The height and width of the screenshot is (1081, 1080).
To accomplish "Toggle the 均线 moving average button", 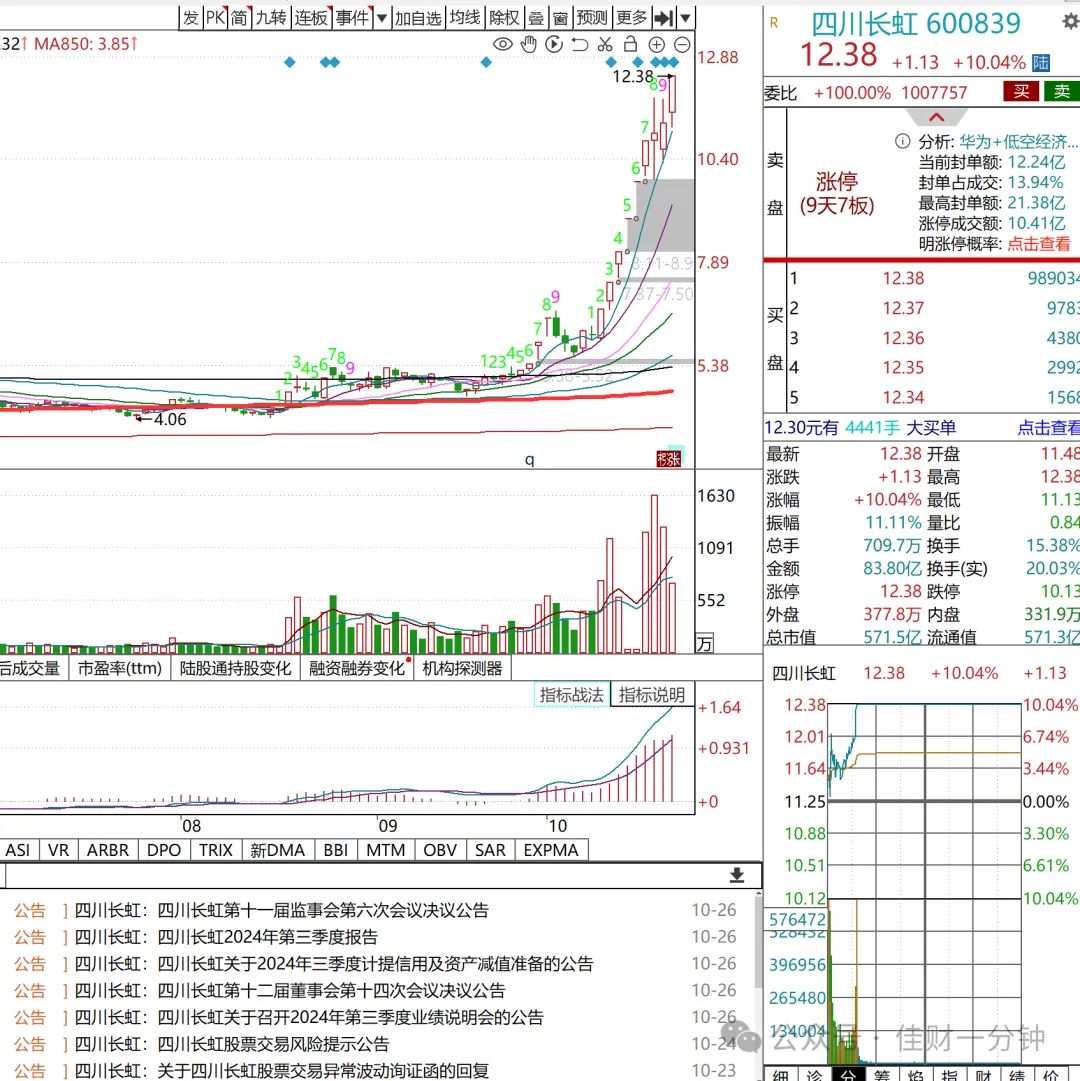I will point(465,18).
